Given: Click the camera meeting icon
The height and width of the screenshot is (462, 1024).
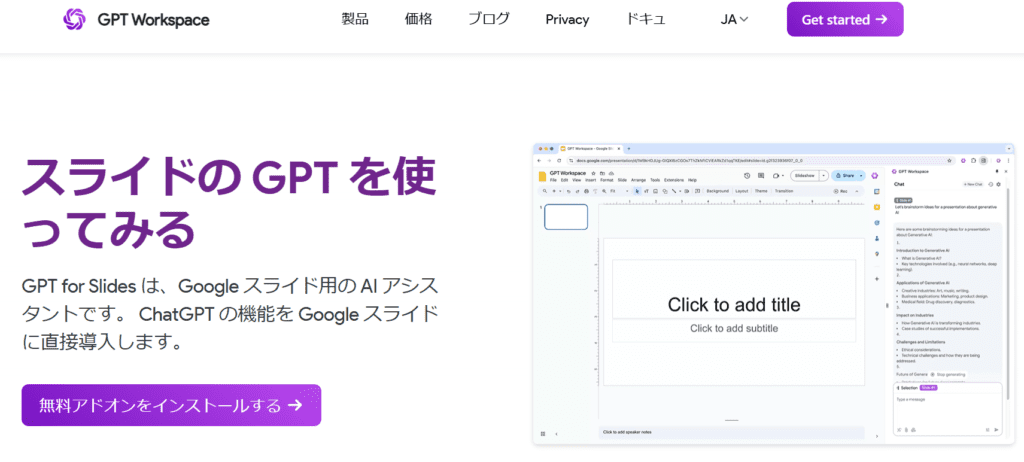Looking at the screenshot, I should (x=776, y=176).
